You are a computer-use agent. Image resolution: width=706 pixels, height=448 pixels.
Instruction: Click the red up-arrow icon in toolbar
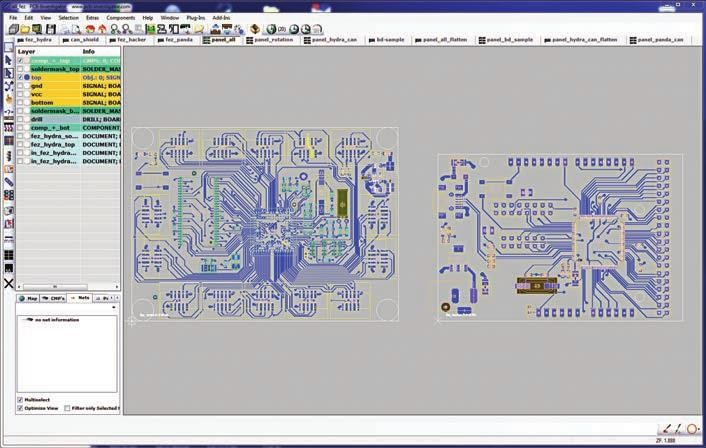(x=102, y=29)
